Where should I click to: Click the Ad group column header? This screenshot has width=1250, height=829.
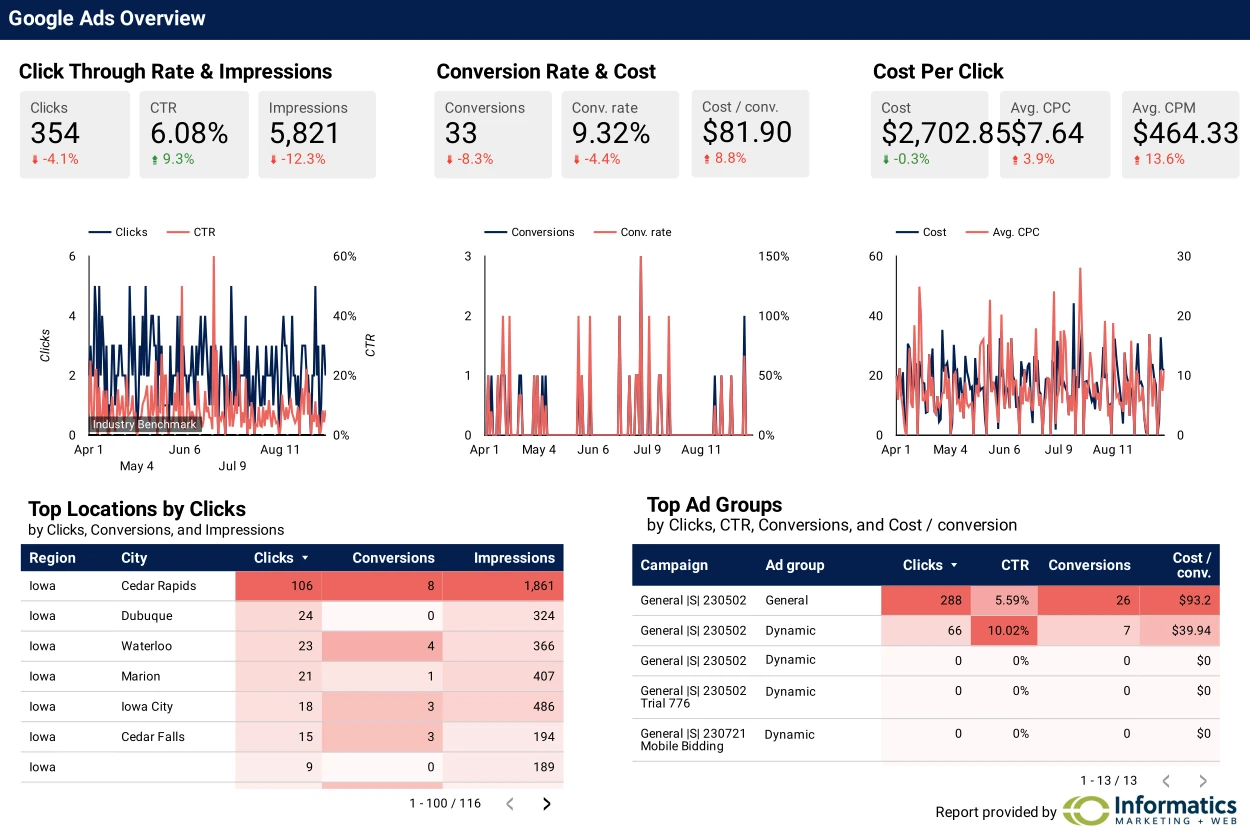click(x=795, y=565)
